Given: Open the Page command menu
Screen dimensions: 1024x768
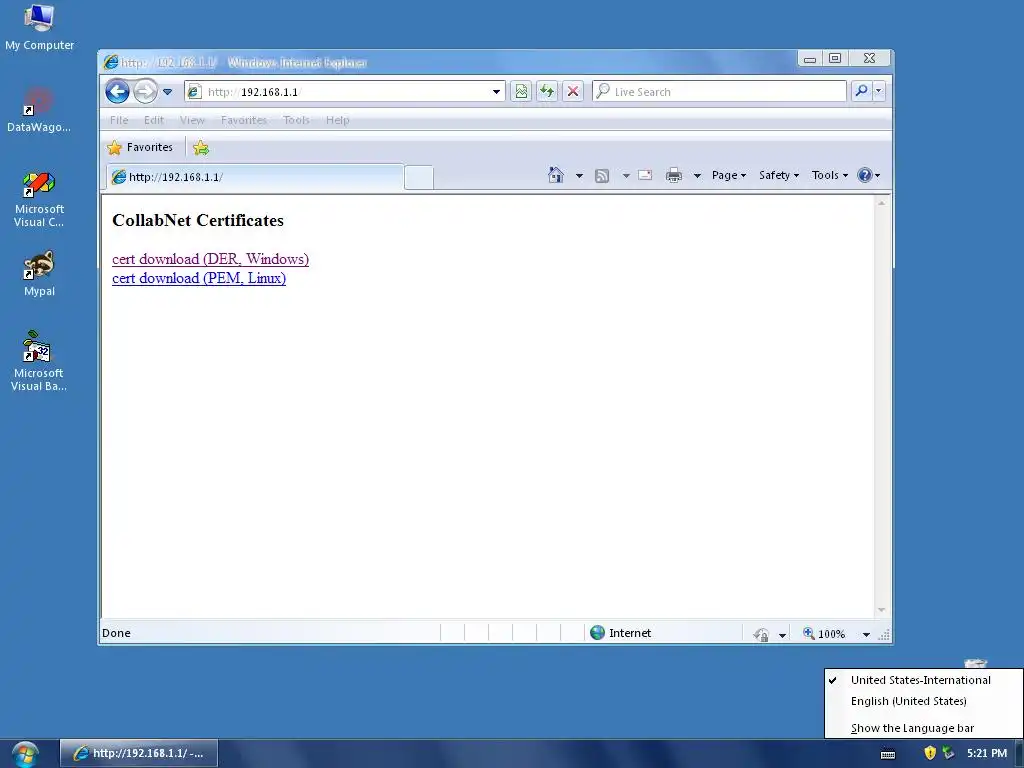Looking at the screenshot, I should coord(728,175).
